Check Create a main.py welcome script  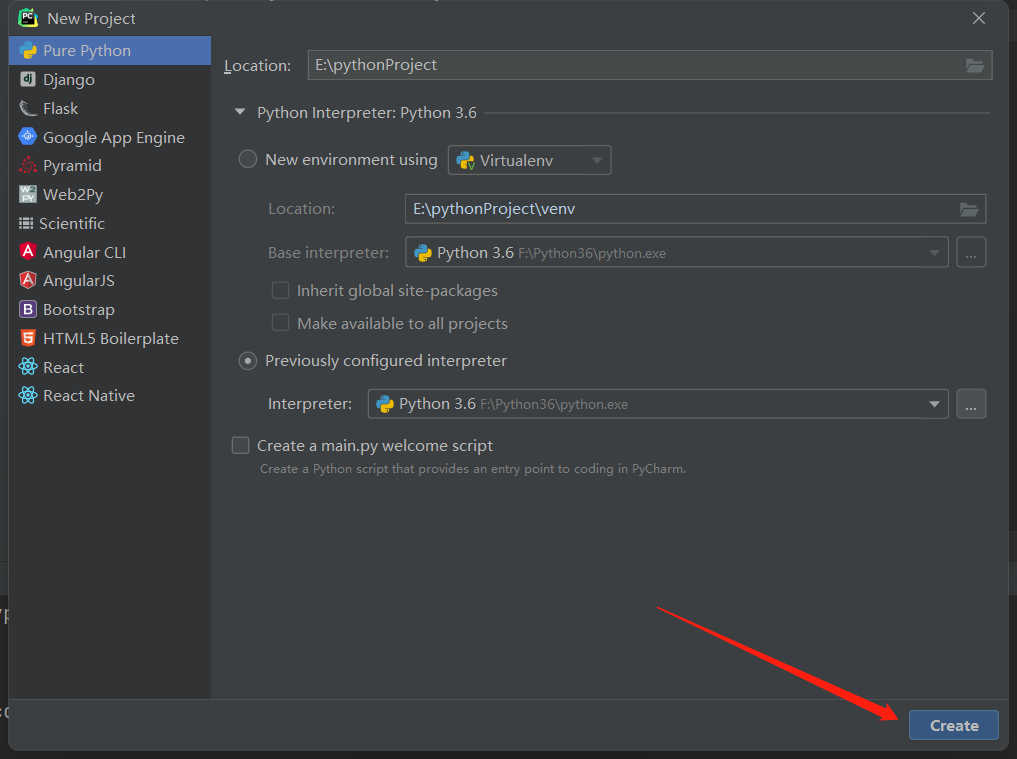pos(241,446)
